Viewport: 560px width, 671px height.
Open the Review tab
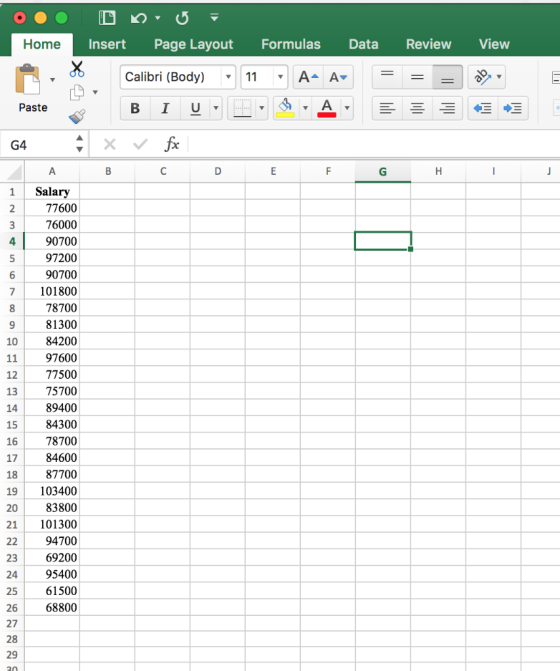[x=429, y=44]
